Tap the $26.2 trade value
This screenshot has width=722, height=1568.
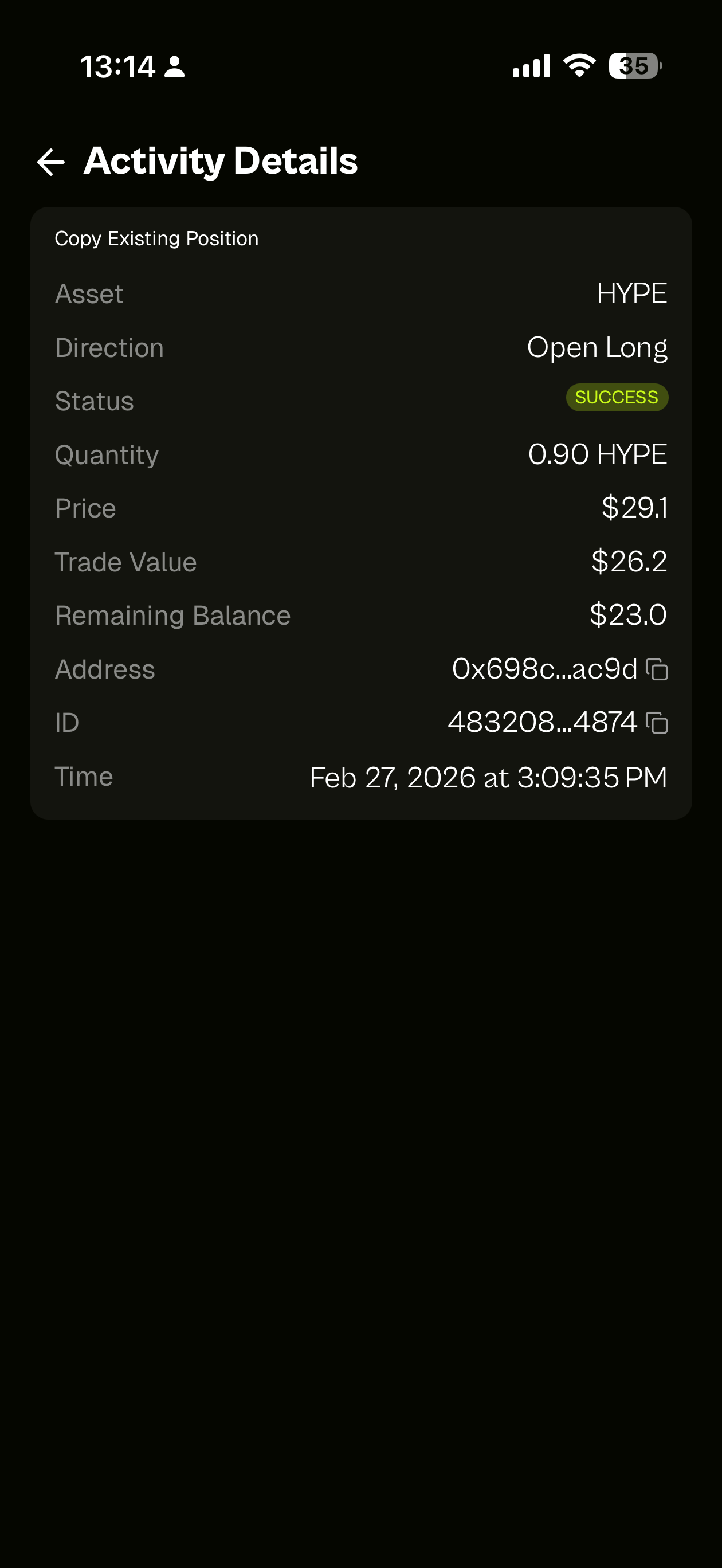click(629, 561)
